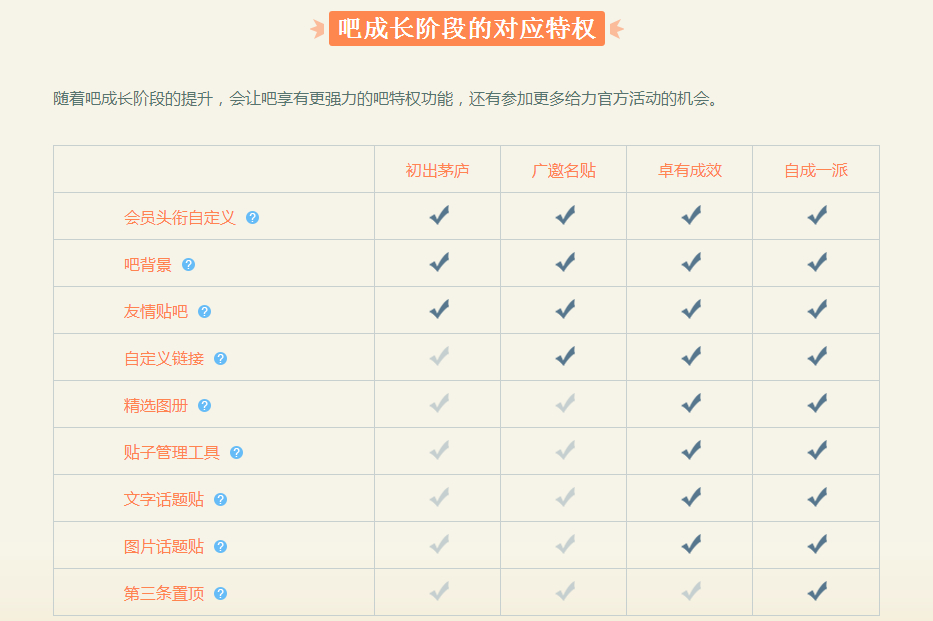933x621 pixels.
Task: Click help icon beside 文字话题贴
Action: [x=220, y=499]
